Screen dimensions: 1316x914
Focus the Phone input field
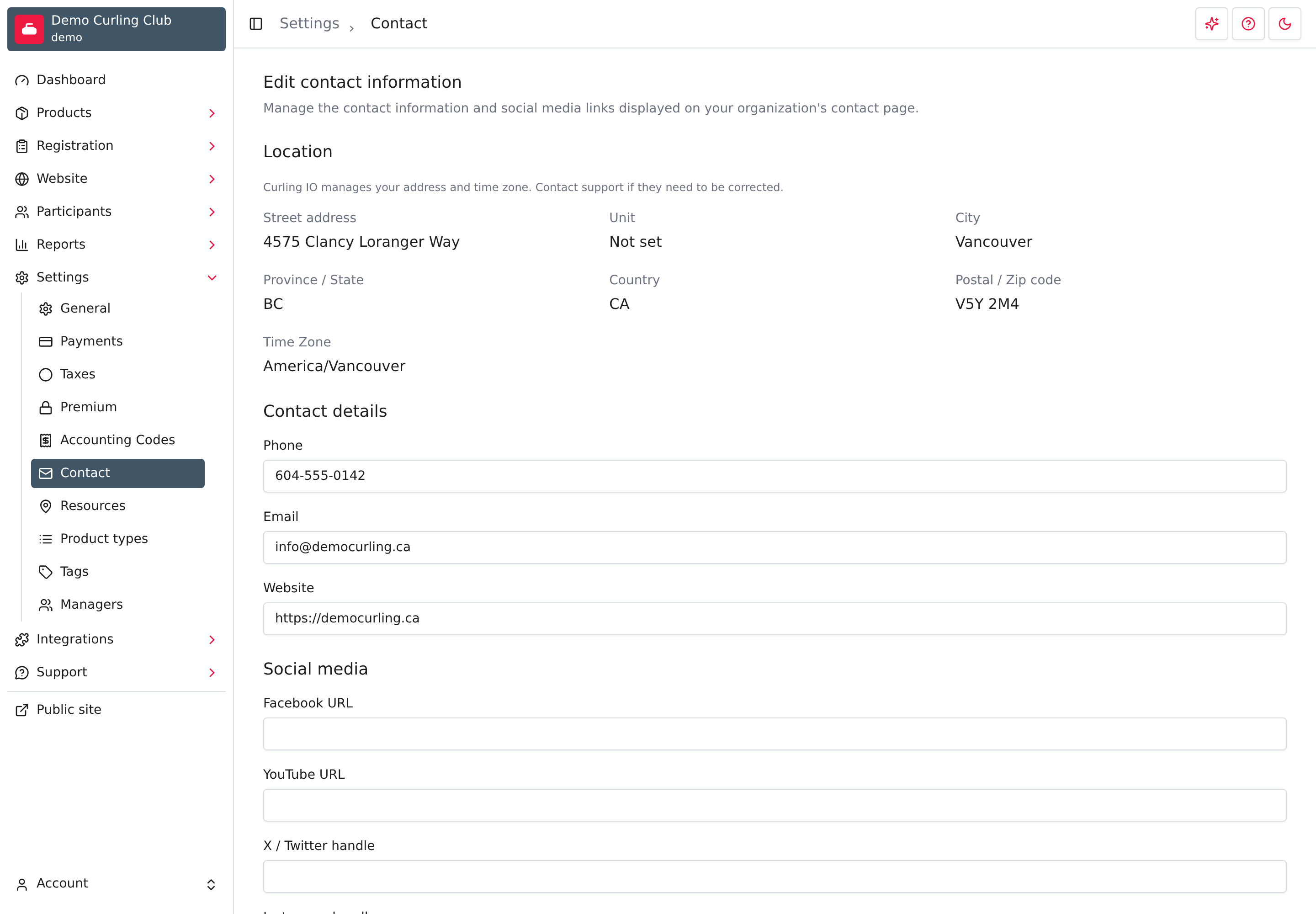[775, 476]
